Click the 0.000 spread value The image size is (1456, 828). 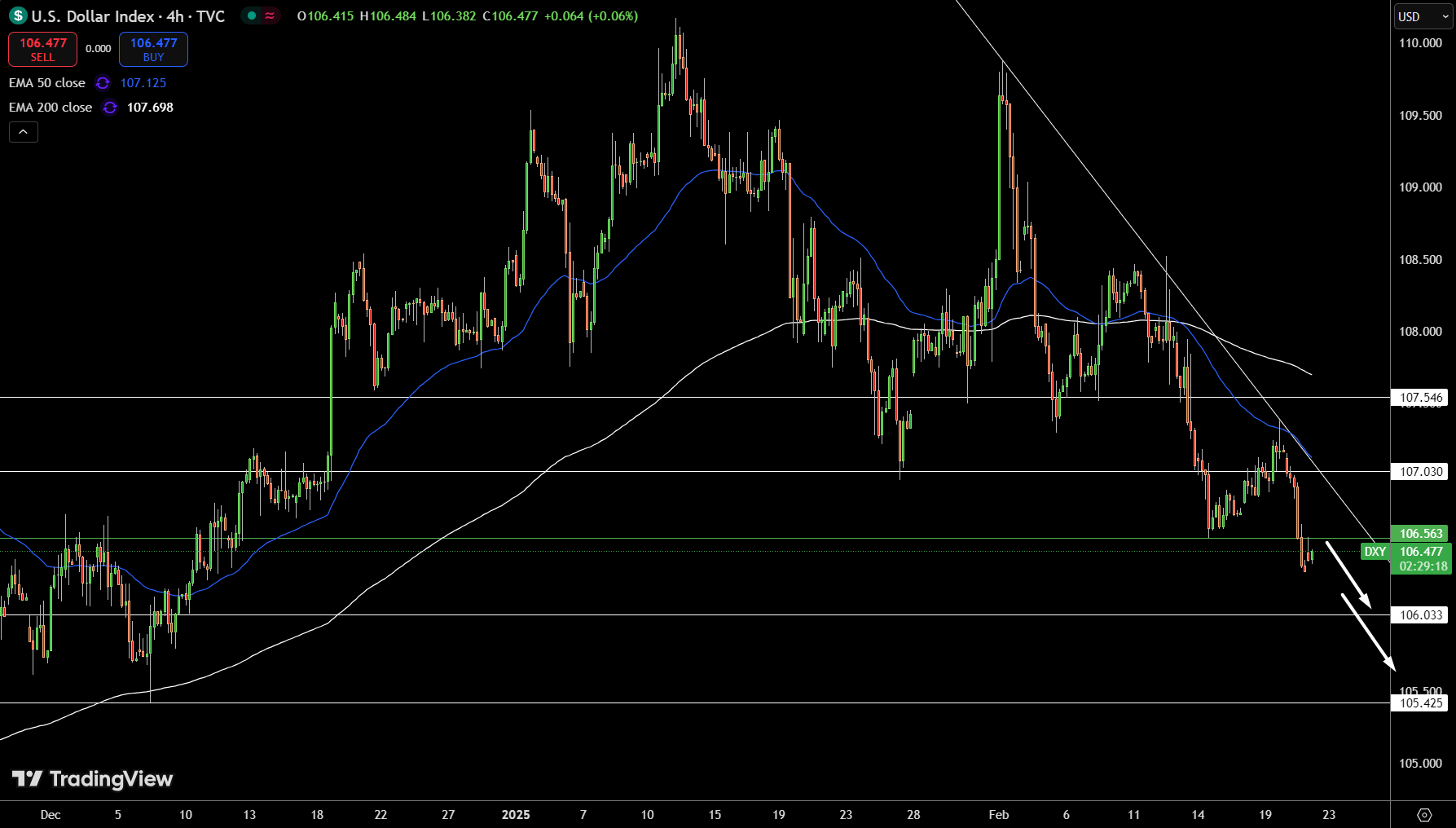point(99,49)
